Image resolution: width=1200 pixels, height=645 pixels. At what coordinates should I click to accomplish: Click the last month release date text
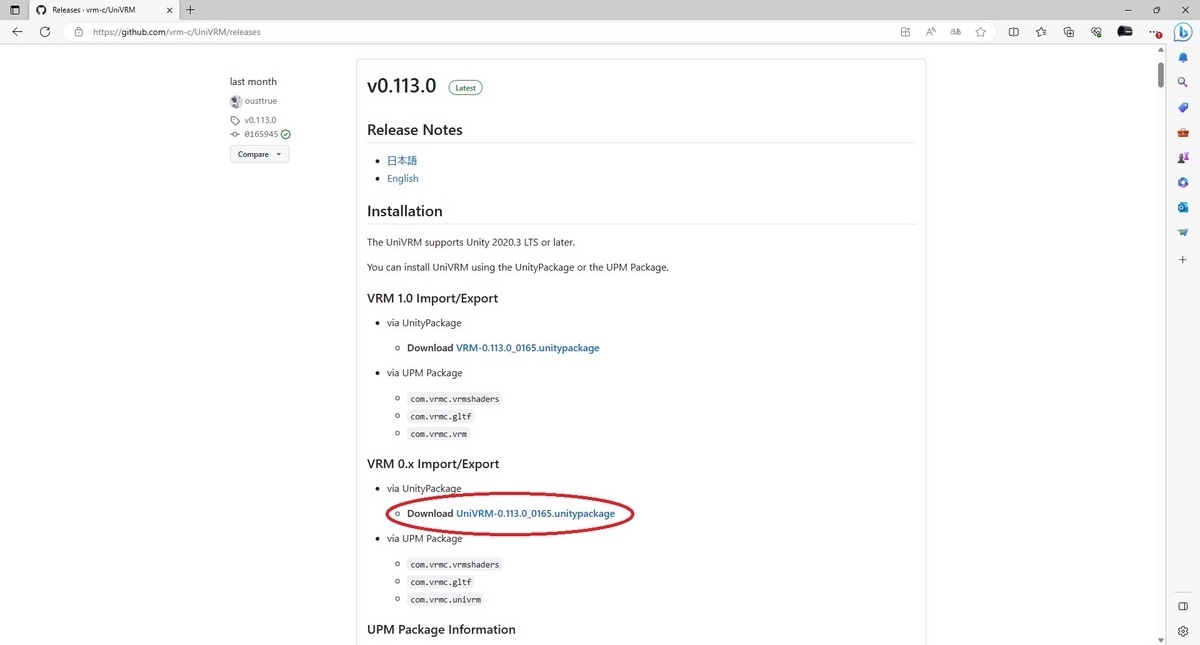(x=253, y=82)
